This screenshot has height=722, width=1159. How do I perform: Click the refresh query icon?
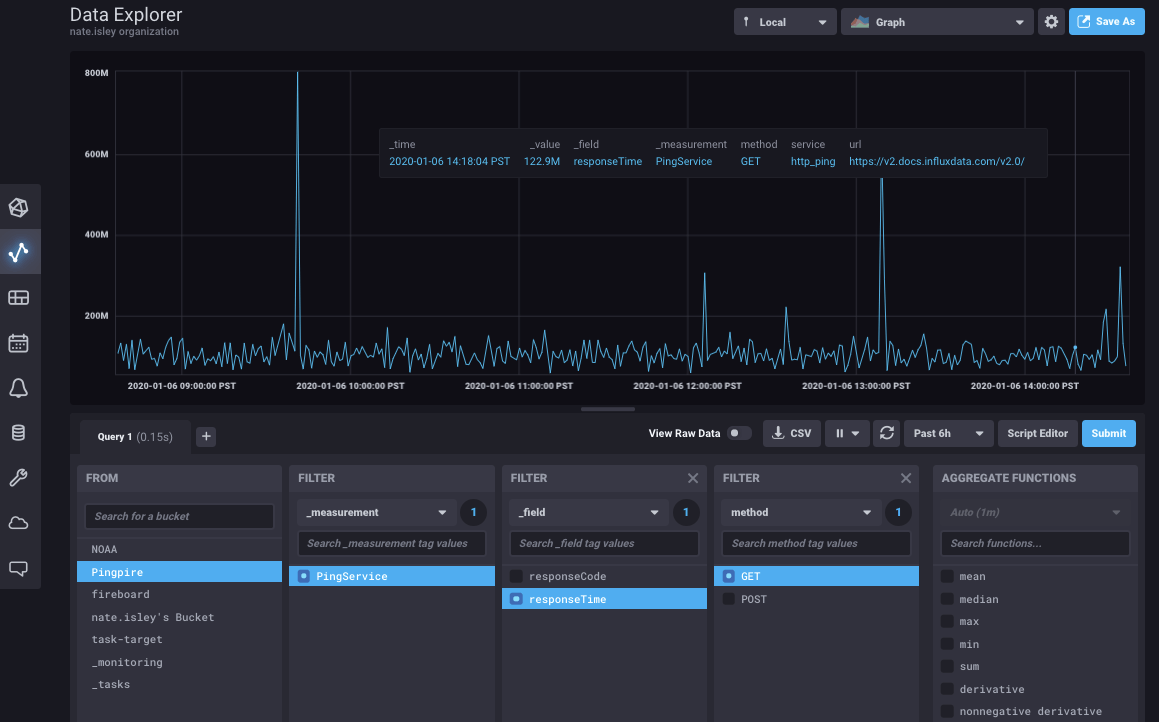[x=887, y=433]
